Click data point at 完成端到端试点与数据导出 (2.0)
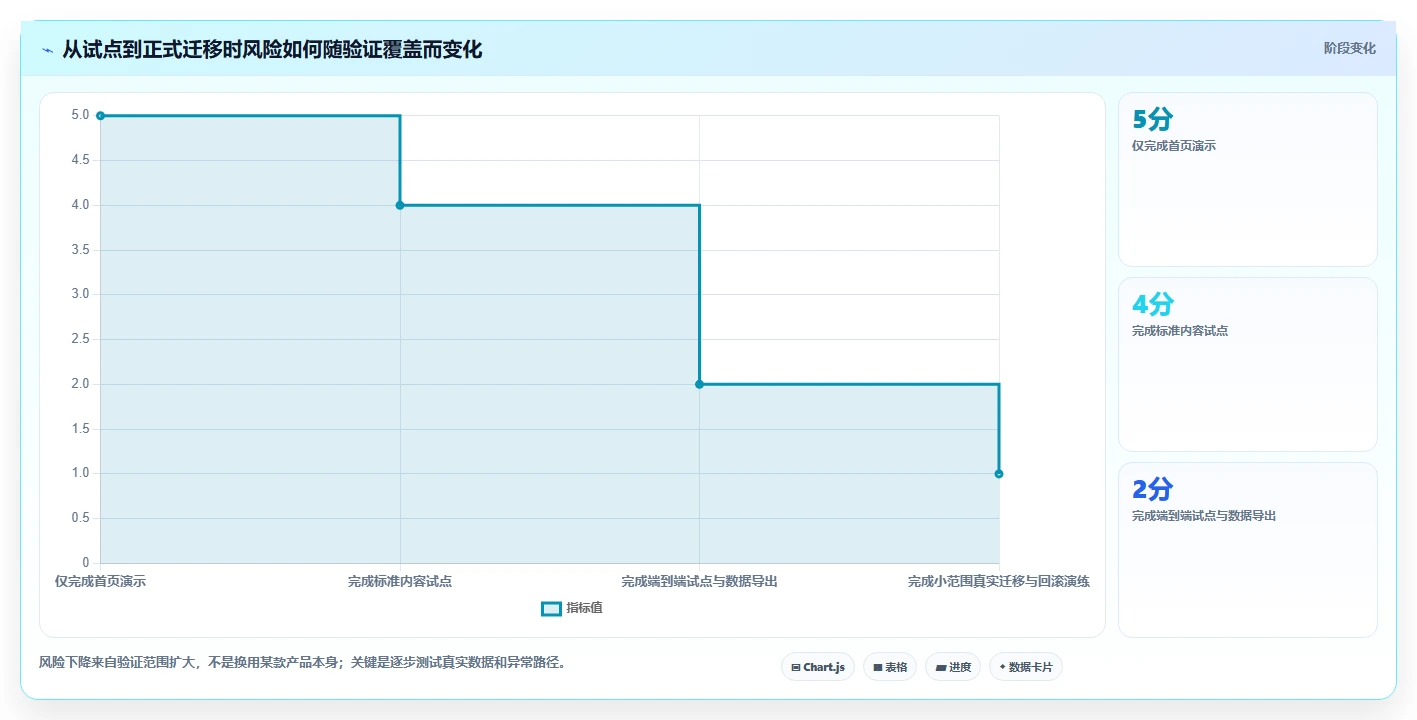This screenshot has height=720, width=1417. click(x=699, y=384)
